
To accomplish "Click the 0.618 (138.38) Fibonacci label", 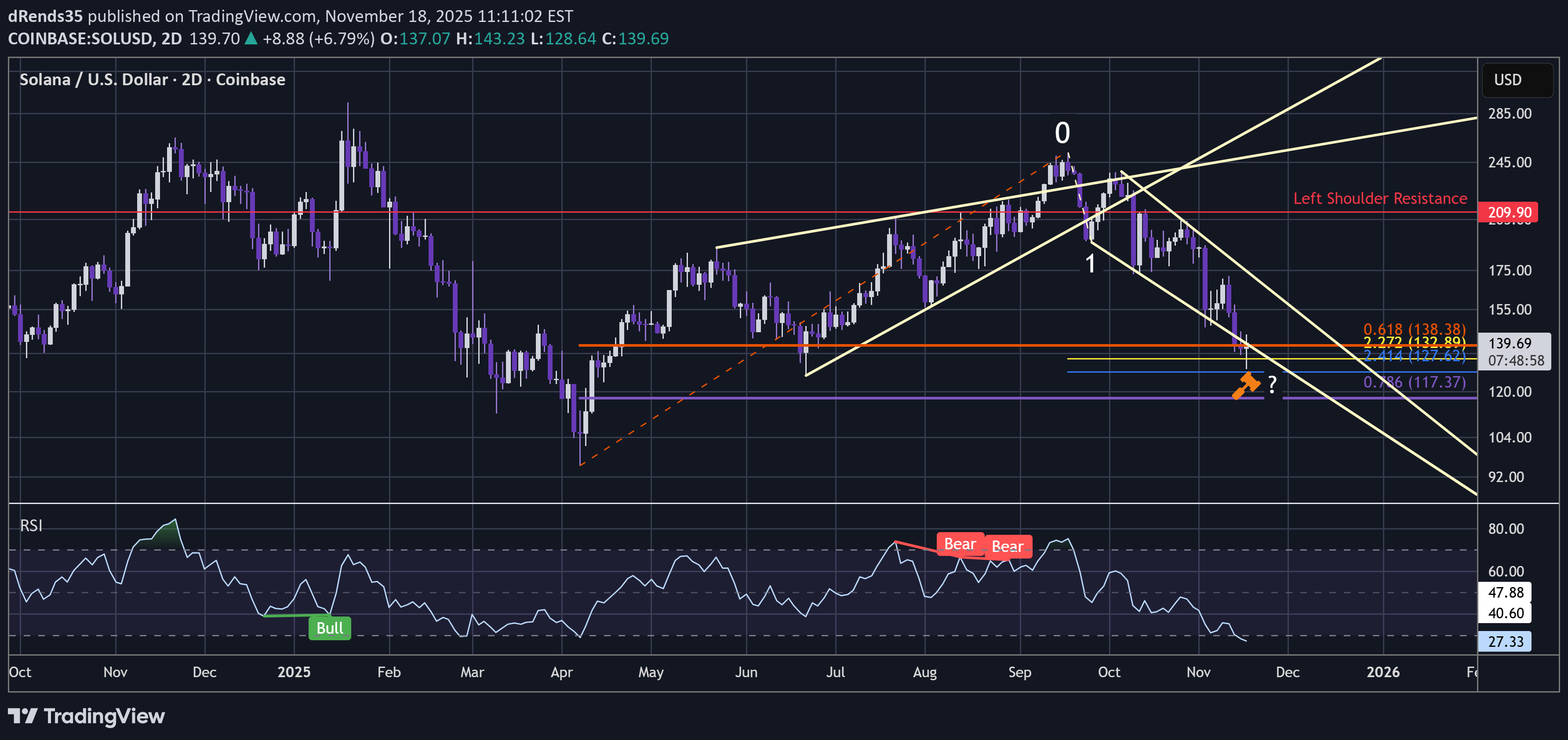I will pos(1414,330).
